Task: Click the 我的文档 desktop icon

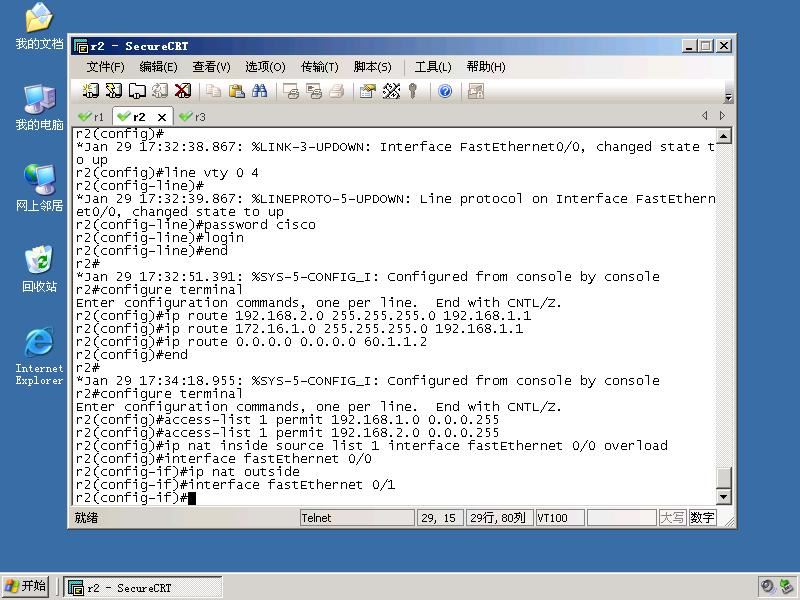Action: click(x=39, y=26)
